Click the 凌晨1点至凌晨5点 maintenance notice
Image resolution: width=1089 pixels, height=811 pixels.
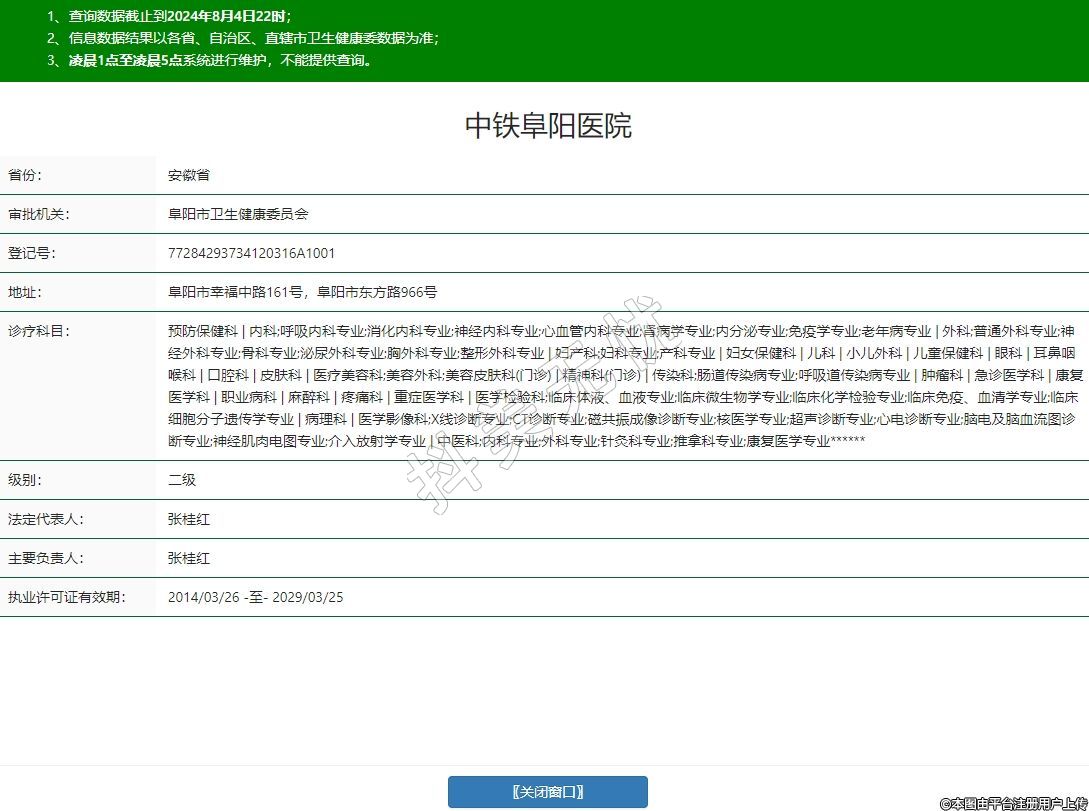coord(210,60)
